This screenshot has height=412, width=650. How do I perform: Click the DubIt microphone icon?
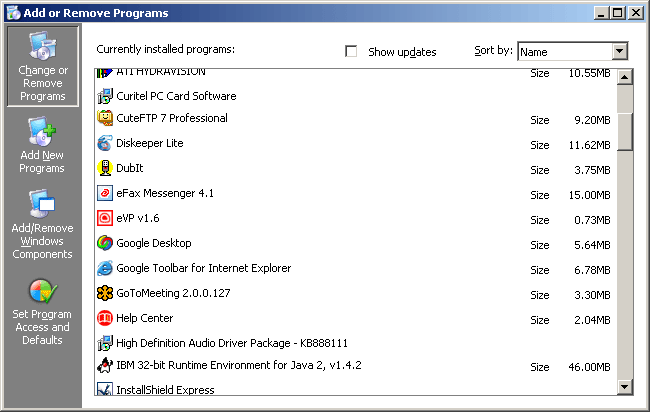105,168
